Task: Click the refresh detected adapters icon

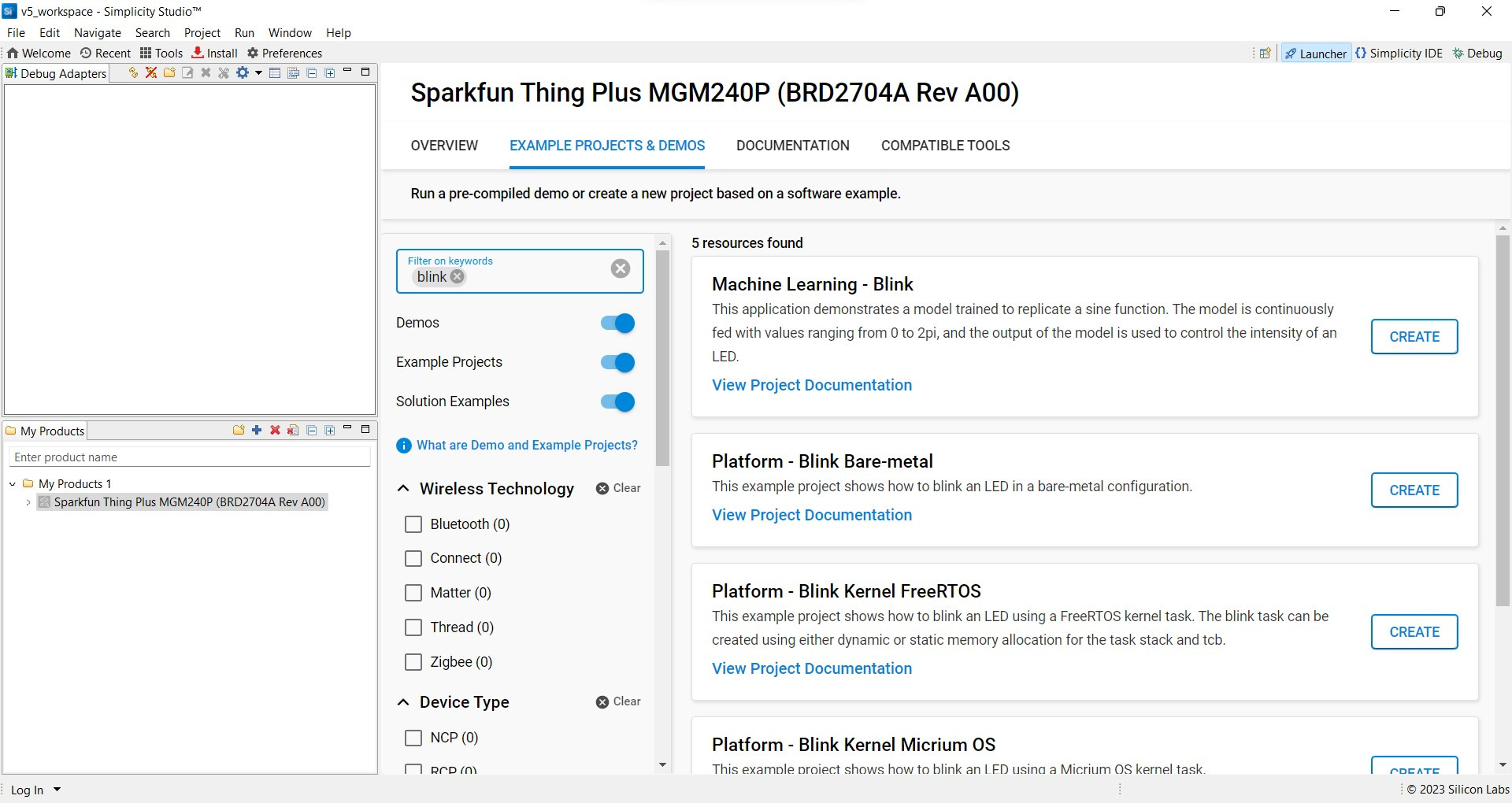Action: coord(133,72)
